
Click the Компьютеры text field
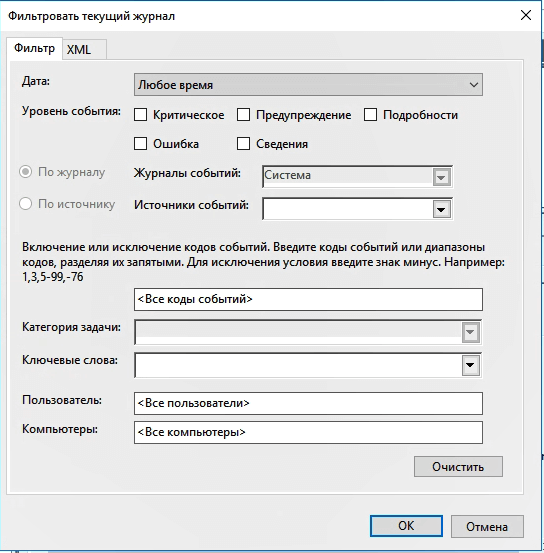click(x=308, y=432)
